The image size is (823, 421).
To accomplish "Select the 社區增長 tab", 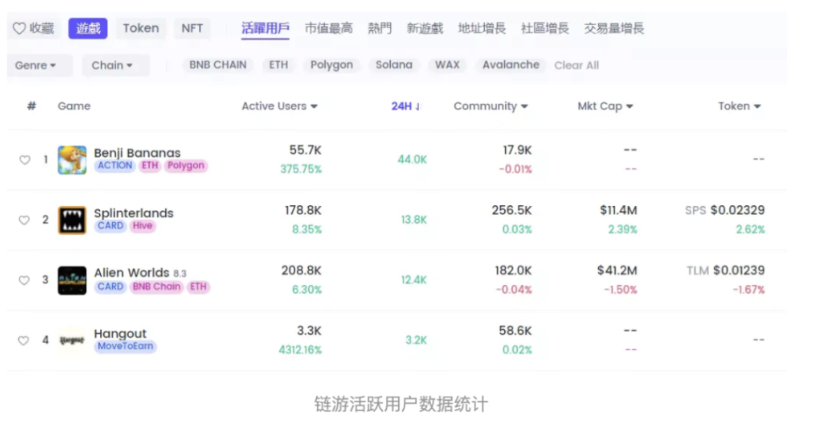I will [545, 28].
